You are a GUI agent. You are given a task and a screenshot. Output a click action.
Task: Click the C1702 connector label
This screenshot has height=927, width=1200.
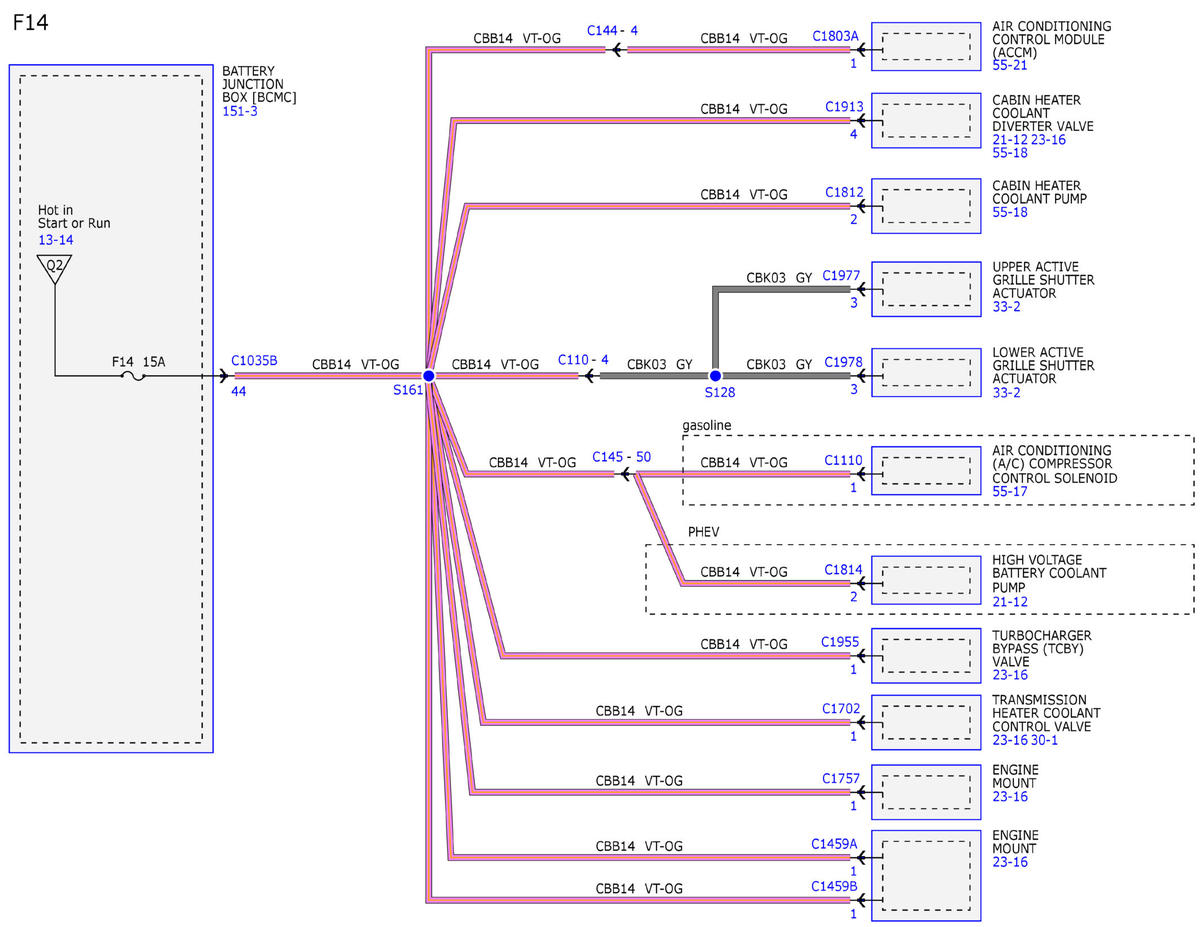click(841, 709)
